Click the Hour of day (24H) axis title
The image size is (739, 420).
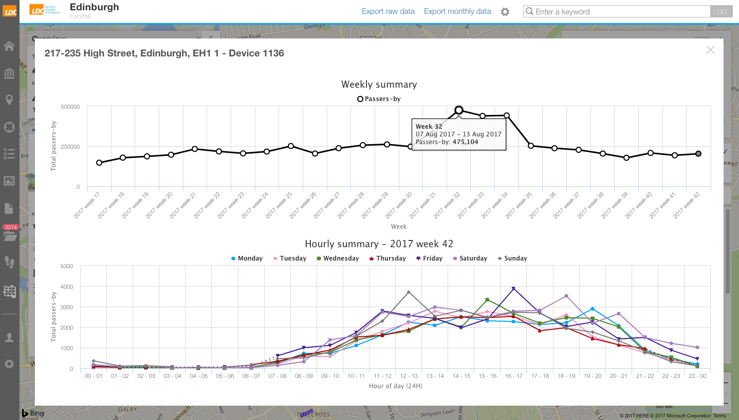point(395,386)
